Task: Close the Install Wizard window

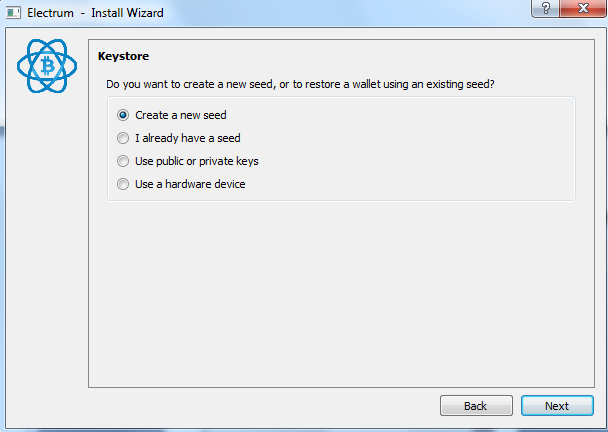Action: (x=583, y=8)
